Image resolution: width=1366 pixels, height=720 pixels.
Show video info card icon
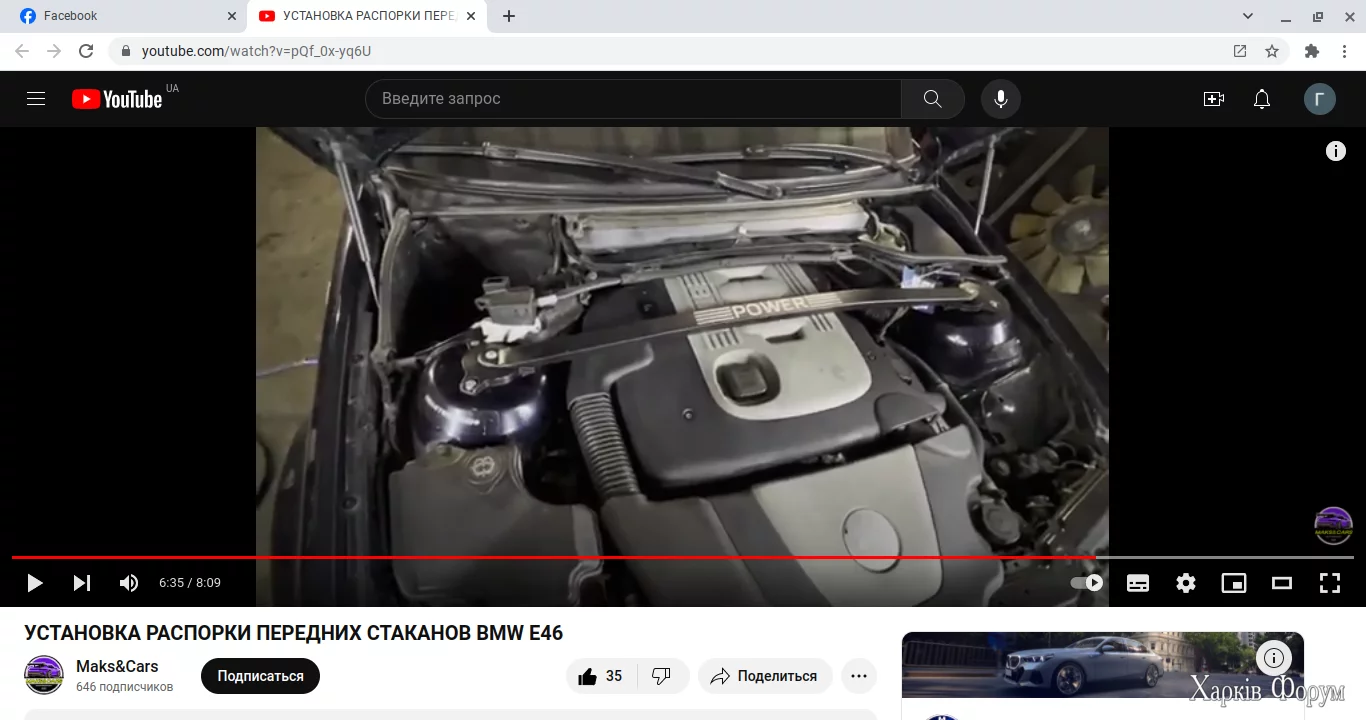pyautogui.click(x=1336, y=151)
